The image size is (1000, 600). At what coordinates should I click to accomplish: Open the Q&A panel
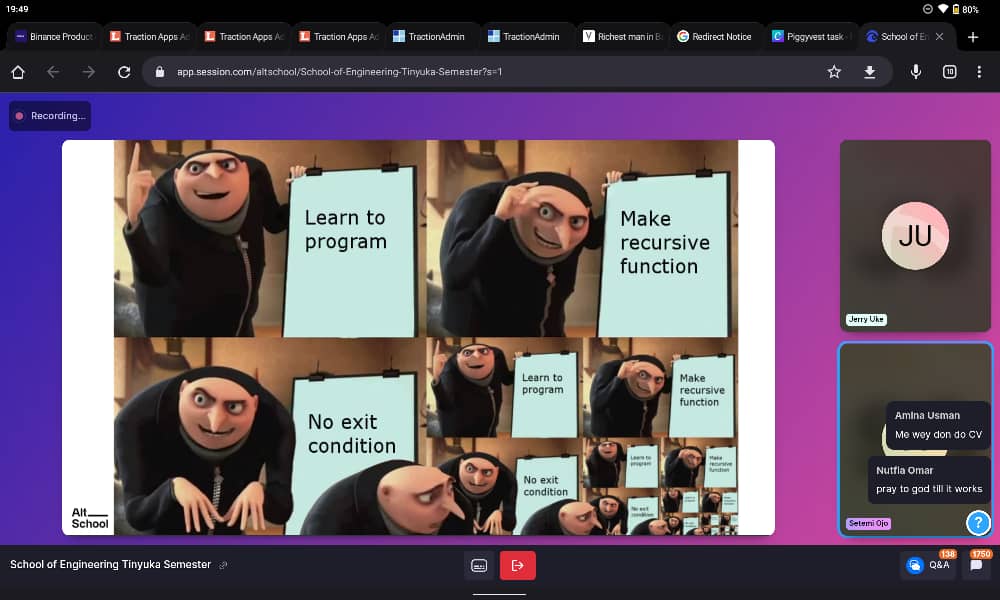click(928, 565)
